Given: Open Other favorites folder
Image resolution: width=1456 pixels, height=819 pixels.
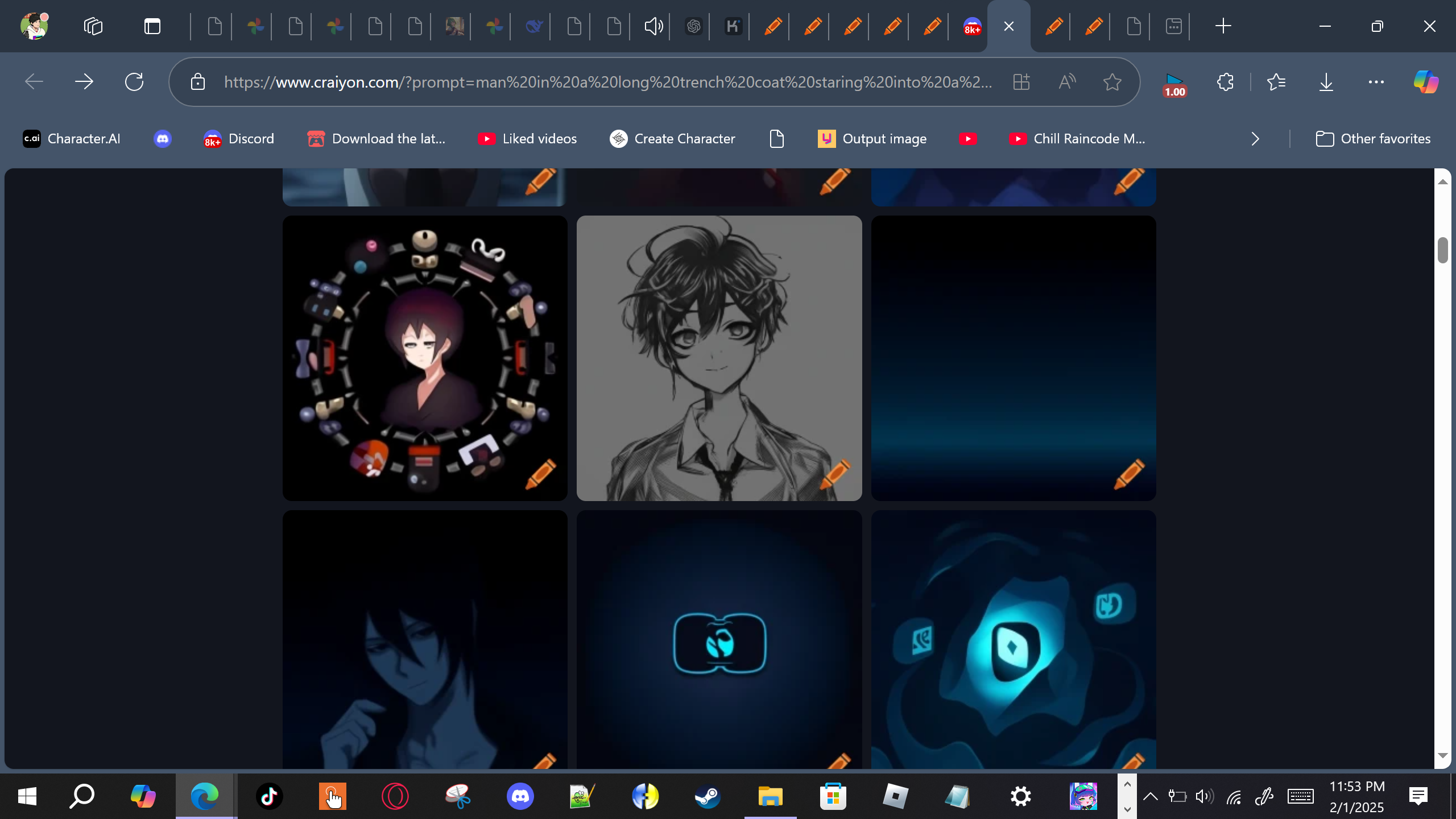Looking at the screenshot, I should click(1373, 139).
